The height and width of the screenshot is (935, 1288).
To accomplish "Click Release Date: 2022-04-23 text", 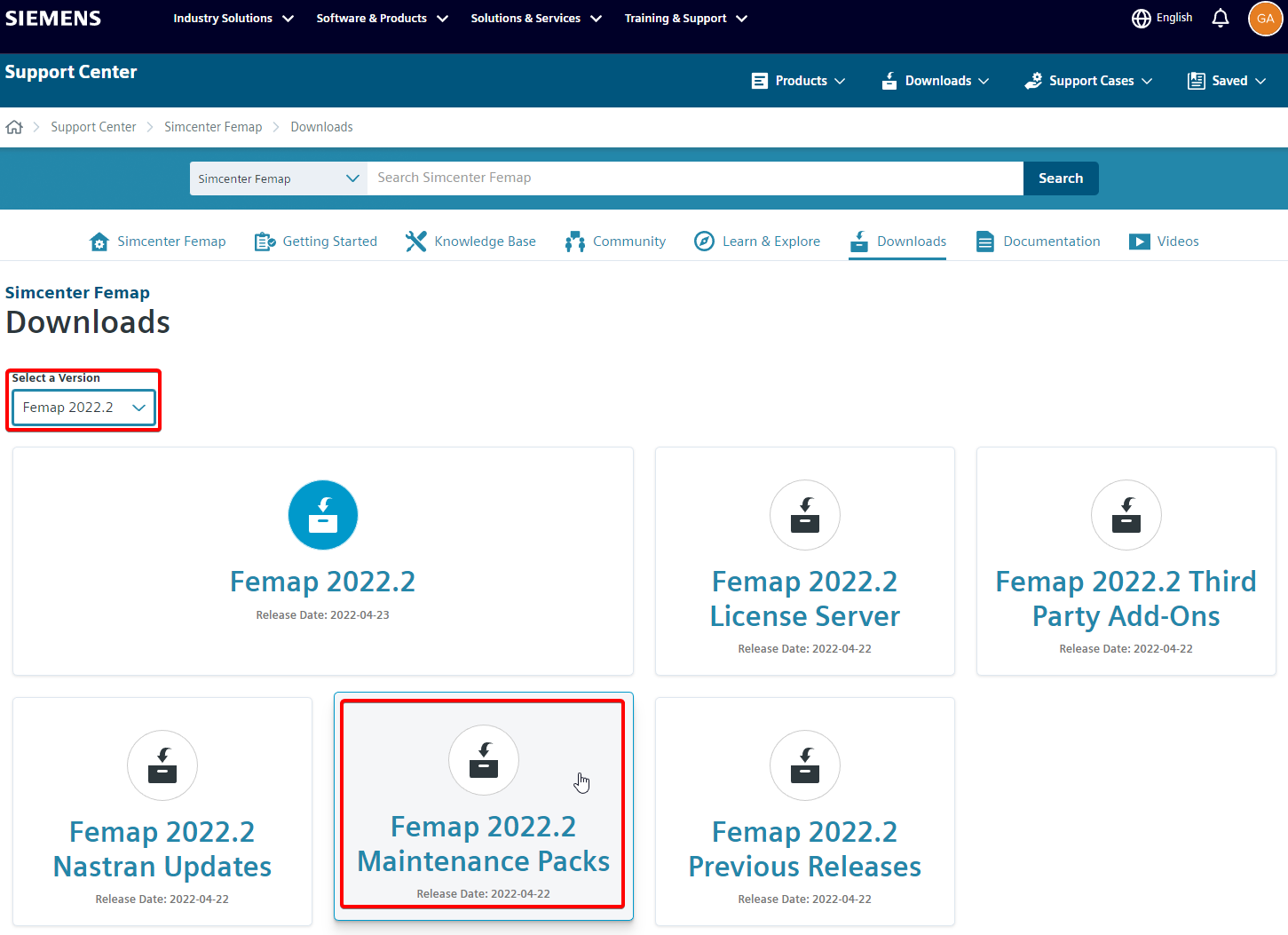I will 323,615.
